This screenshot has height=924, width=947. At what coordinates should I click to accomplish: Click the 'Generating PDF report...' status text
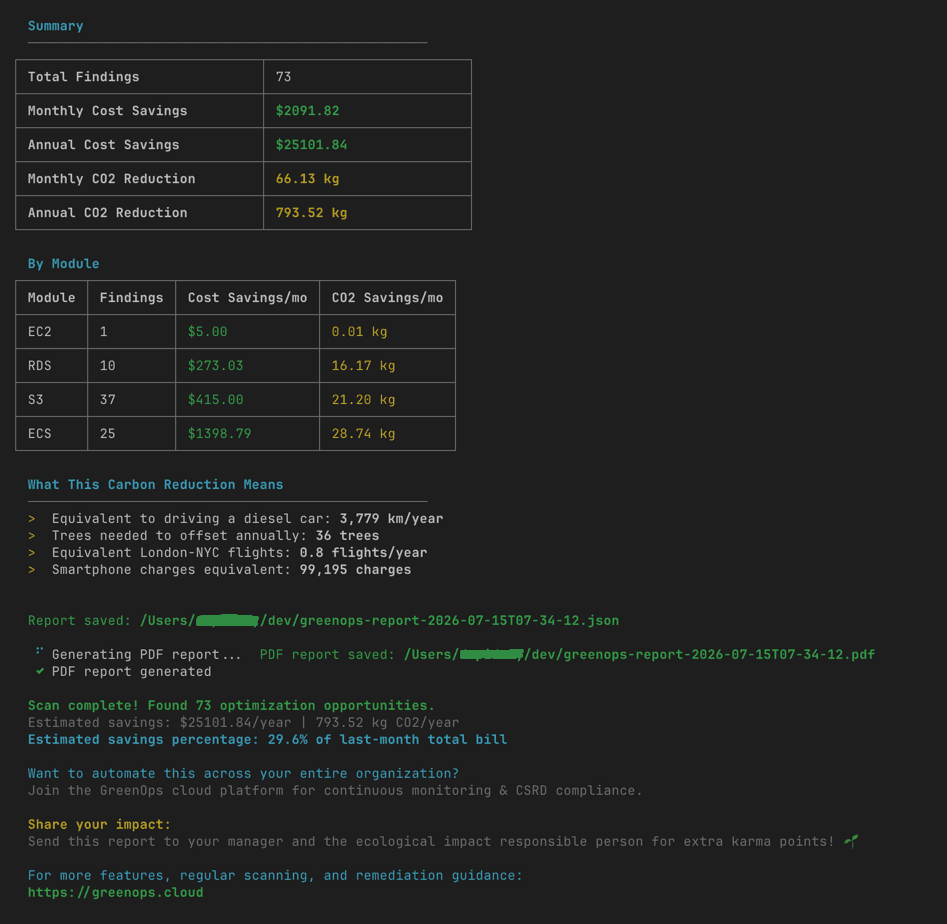click(147, 655)
